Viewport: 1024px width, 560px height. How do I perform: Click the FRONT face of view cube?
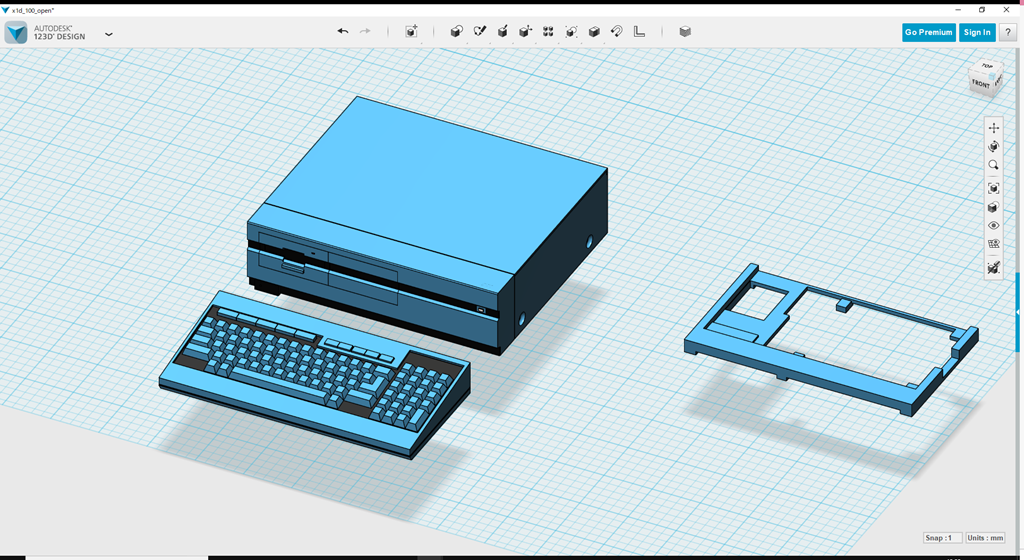(981, 85)
